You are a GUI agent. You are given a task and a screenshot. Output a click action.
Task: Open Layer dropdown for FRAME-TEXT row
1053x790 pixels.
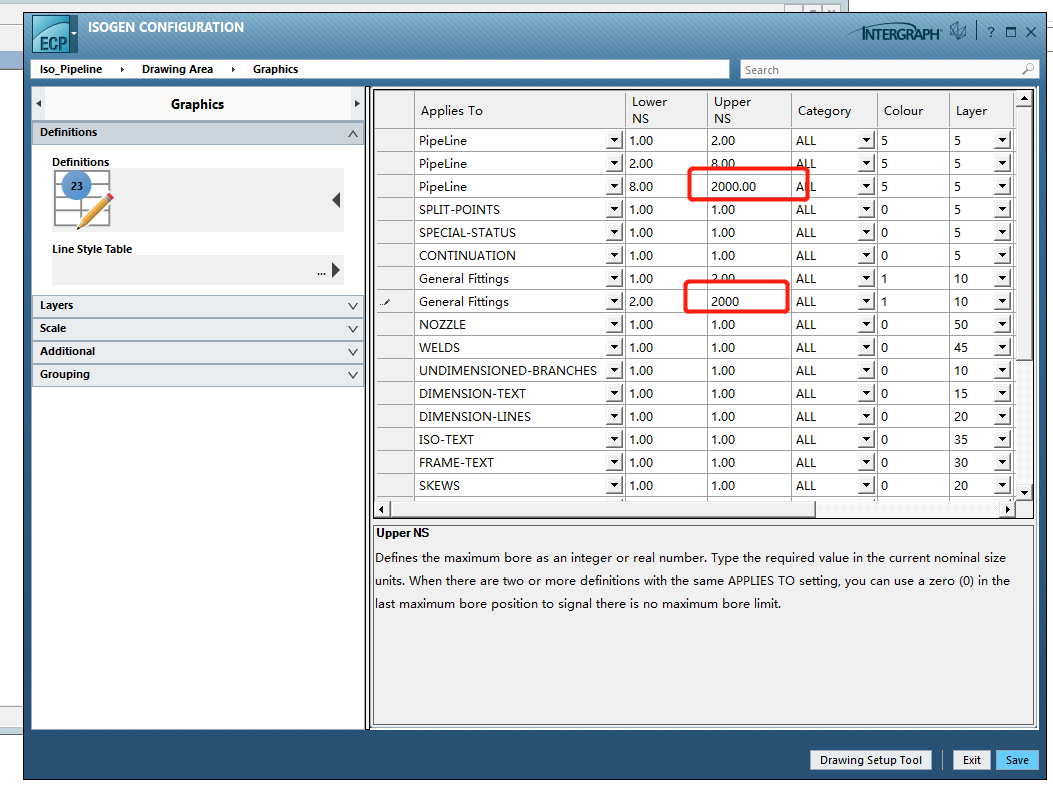(x=1002, y=462)
